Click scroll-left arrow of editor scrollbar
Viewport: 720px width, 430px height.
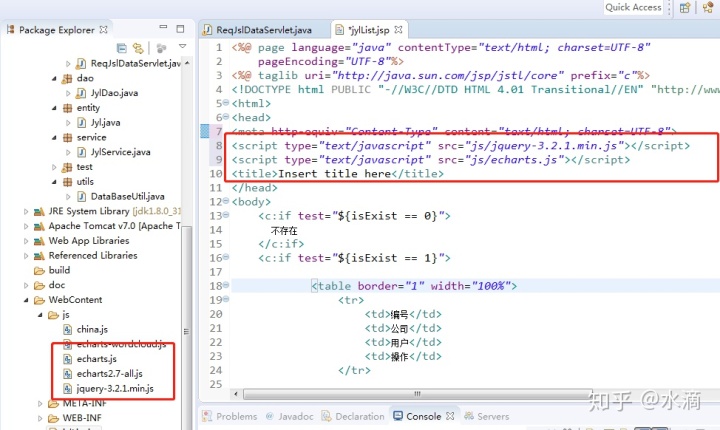[236, 394]
